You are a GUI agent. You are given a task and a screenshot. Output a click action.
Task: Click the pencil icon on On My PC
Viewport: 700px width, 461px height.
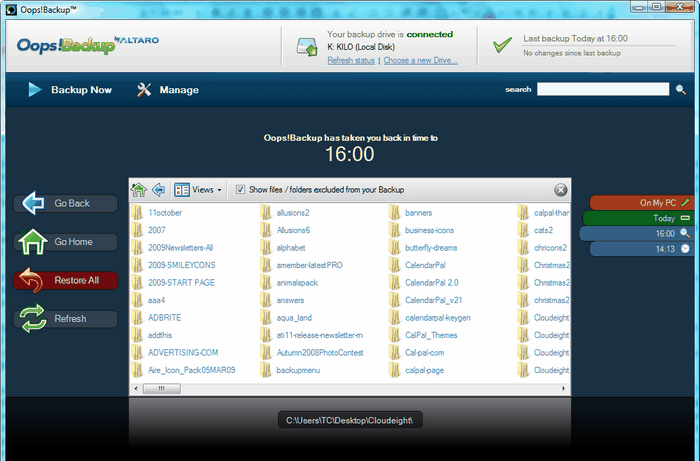(x=685, y=202)
